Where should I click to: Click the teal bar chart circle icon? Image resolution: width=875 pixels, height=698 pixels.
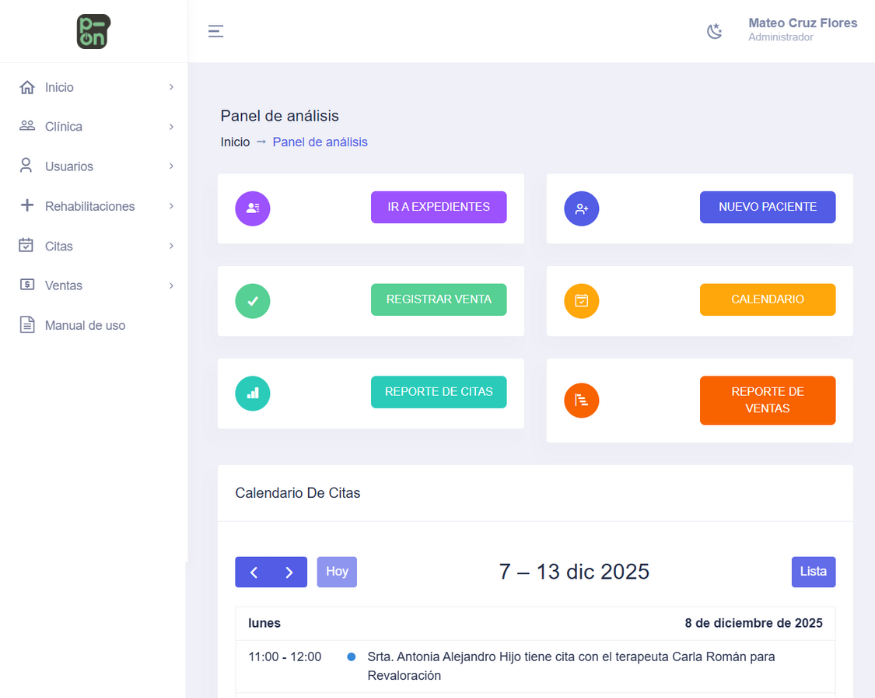click(x=252, y=393)
